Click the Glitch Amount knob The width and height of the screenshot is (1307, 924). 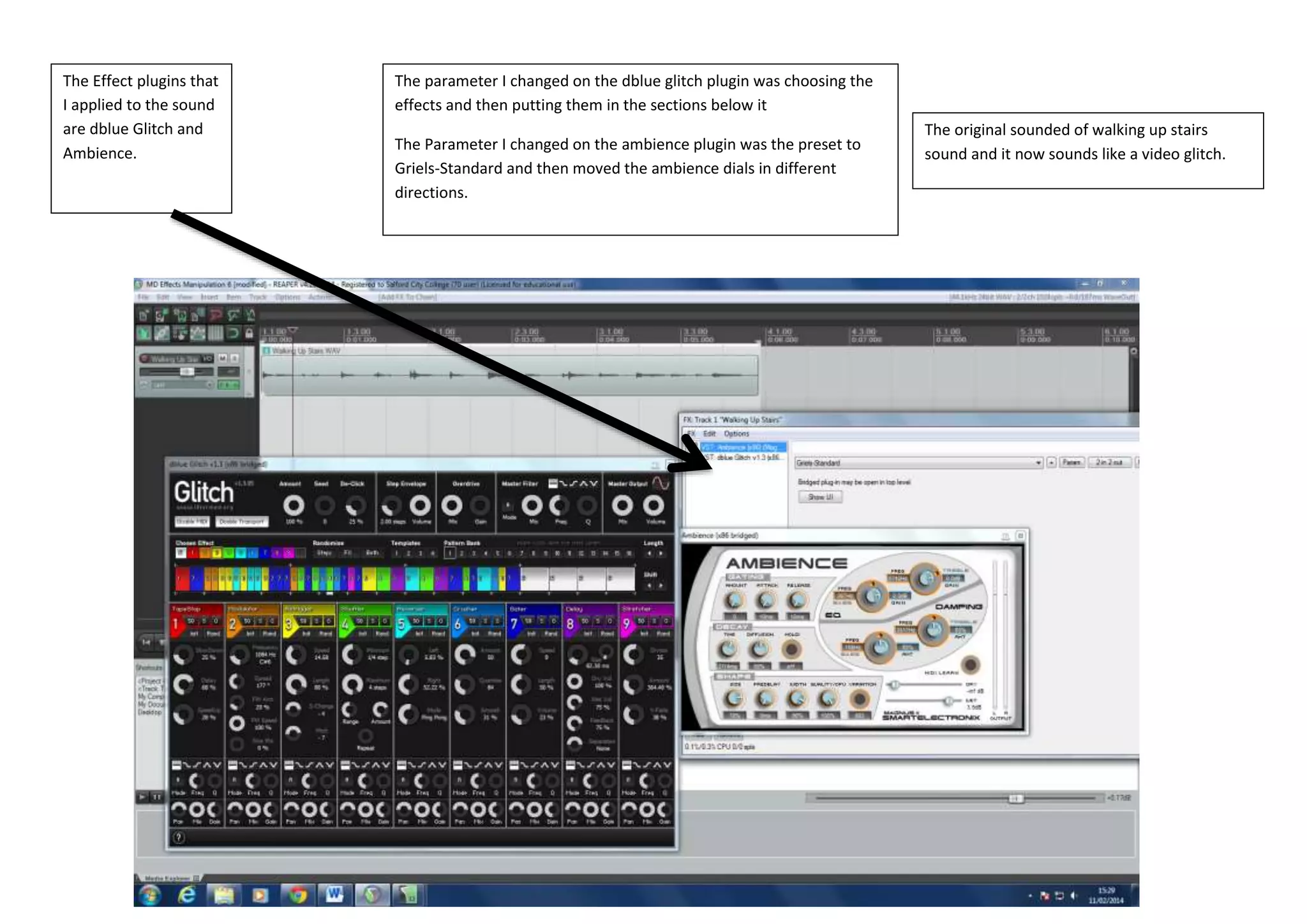[294, 505]
